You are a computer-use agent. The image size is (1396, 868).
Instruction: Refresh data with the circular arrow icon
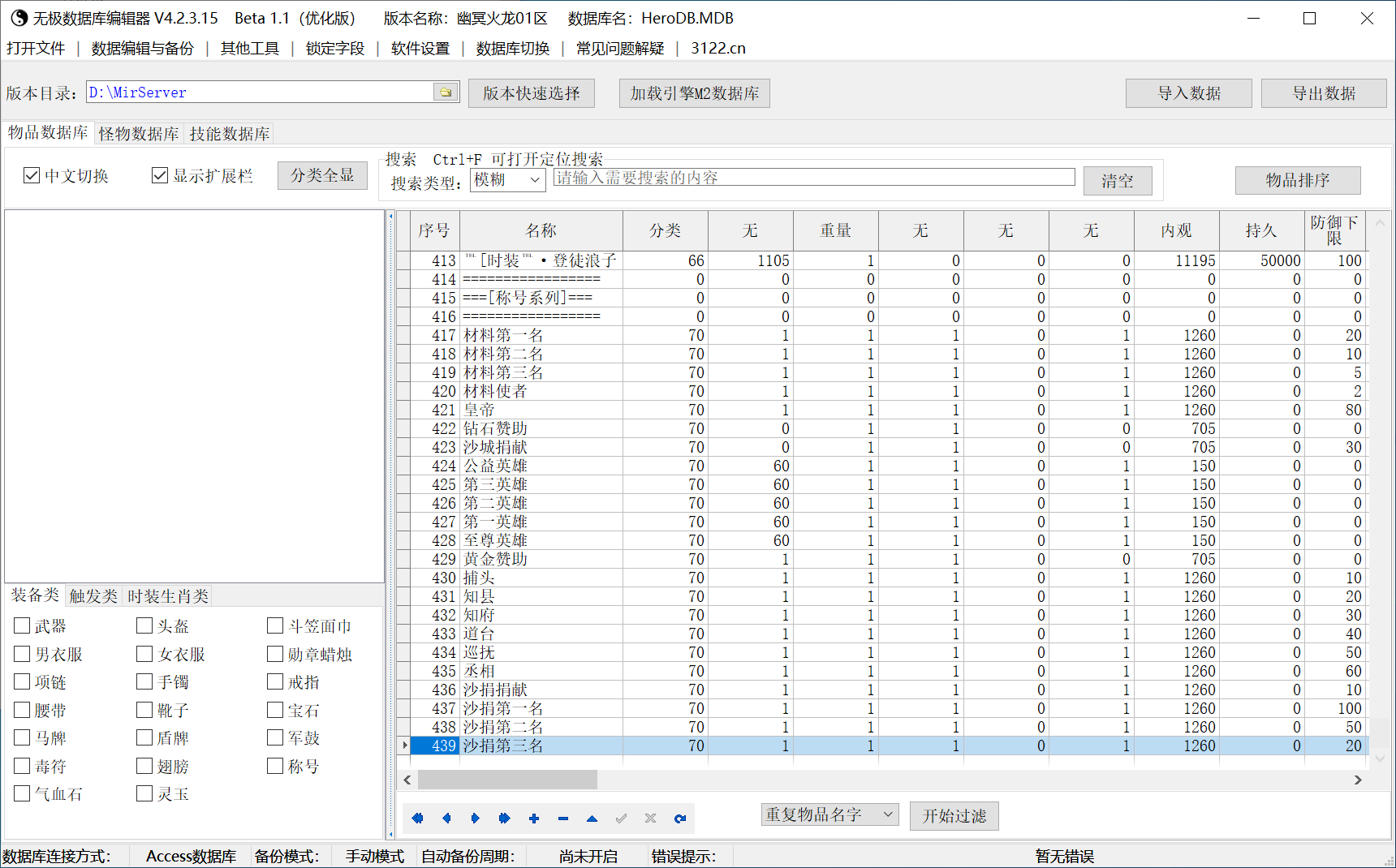pos(680,819)
